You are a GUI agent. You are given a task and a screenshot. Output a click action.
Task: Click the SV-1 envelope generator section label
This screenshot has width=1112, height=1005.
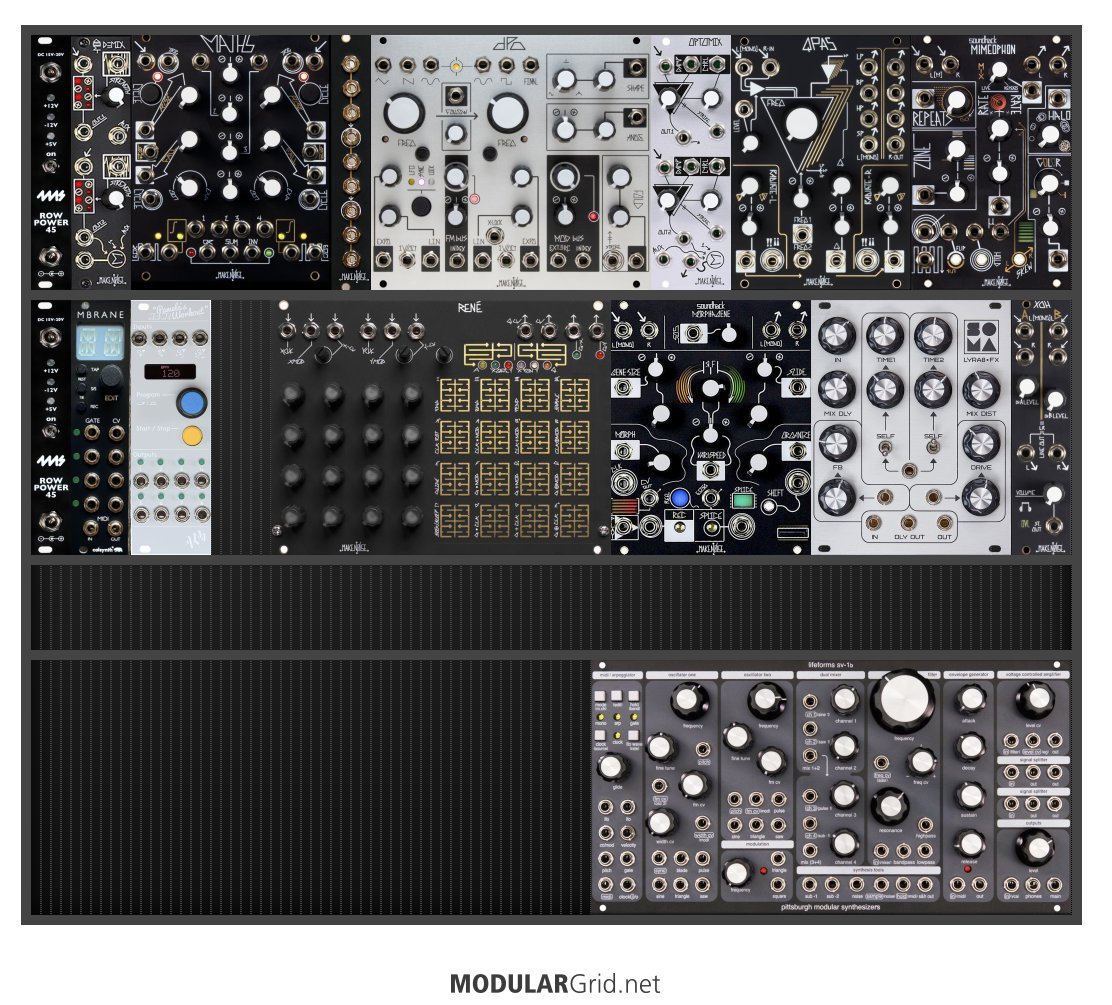click(969, 674)
